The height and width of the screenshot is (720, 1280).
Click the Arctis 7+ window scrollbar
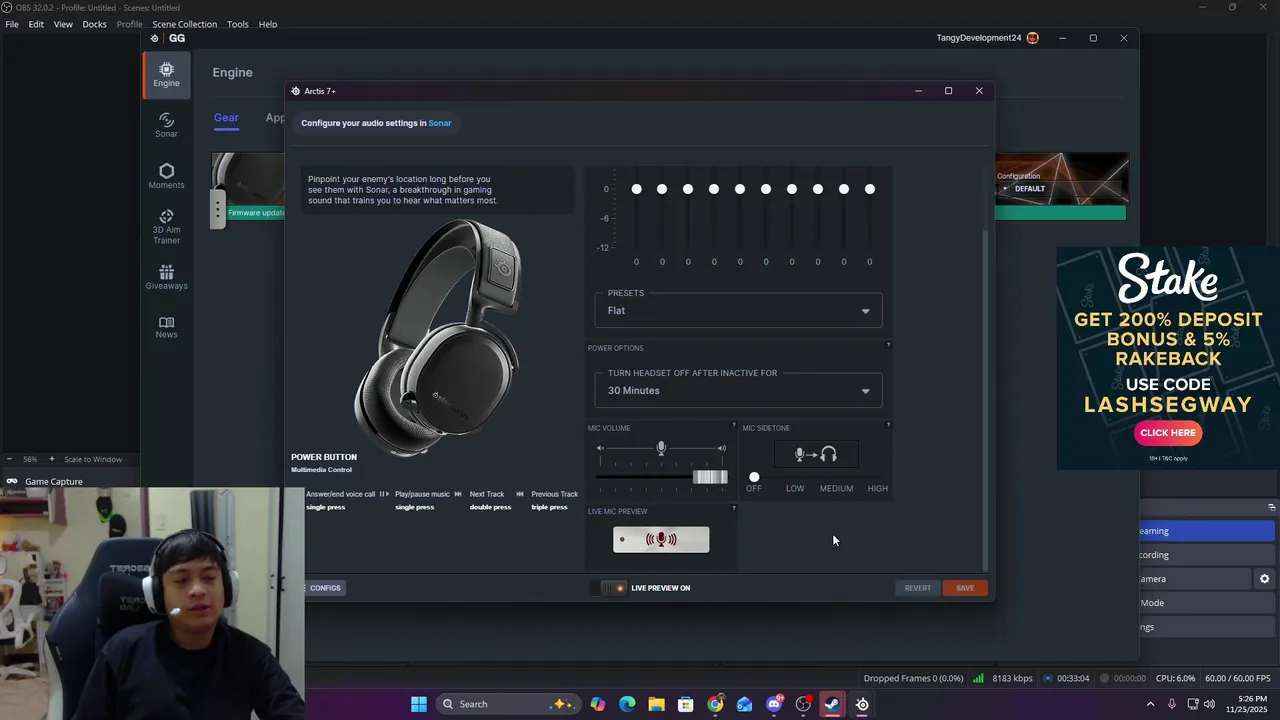pos(986,400)
